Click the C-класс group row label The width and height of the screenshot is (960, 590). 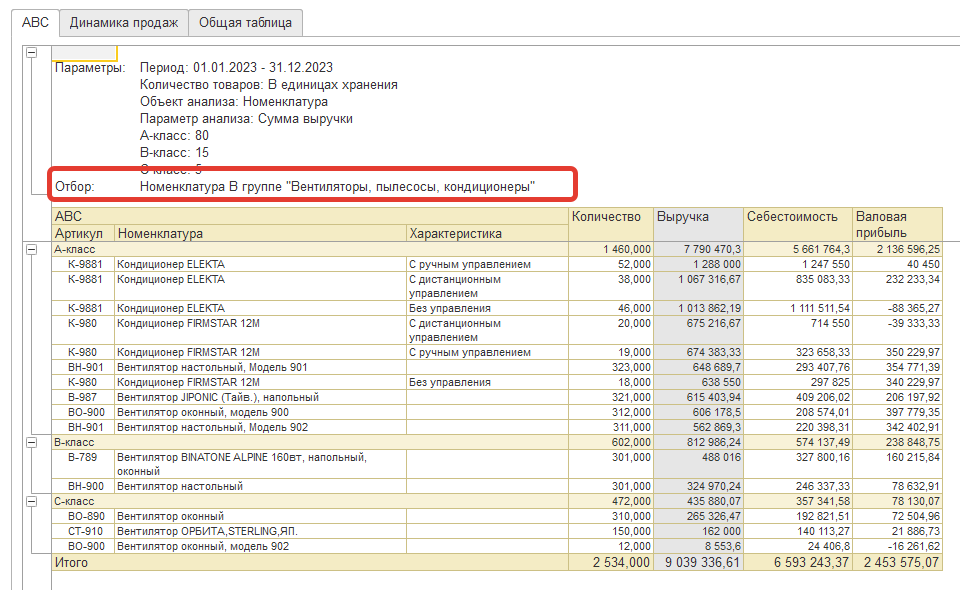coord(74,501)
